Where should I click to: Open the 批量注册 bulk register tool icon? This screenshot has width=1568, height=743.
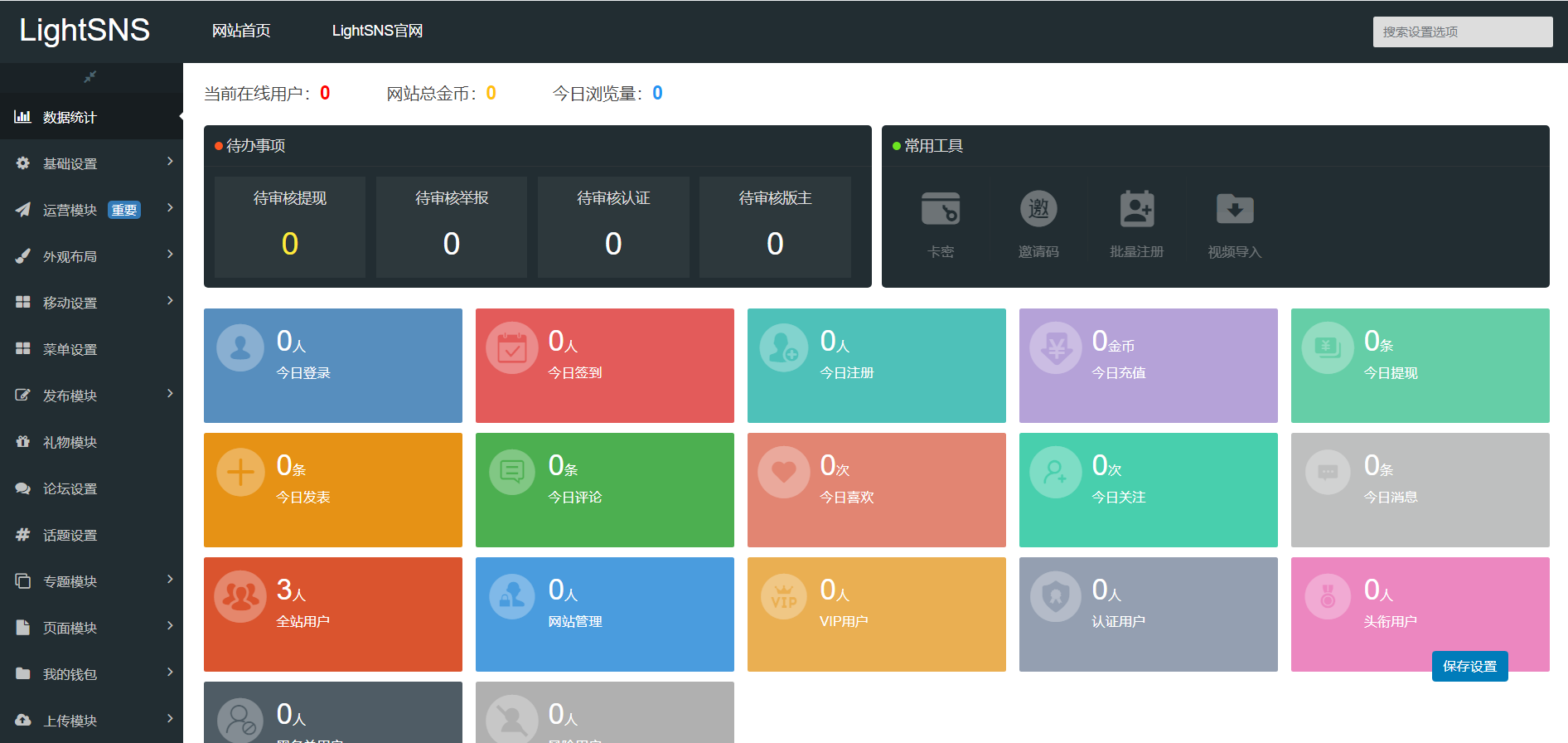(1137, 209)
